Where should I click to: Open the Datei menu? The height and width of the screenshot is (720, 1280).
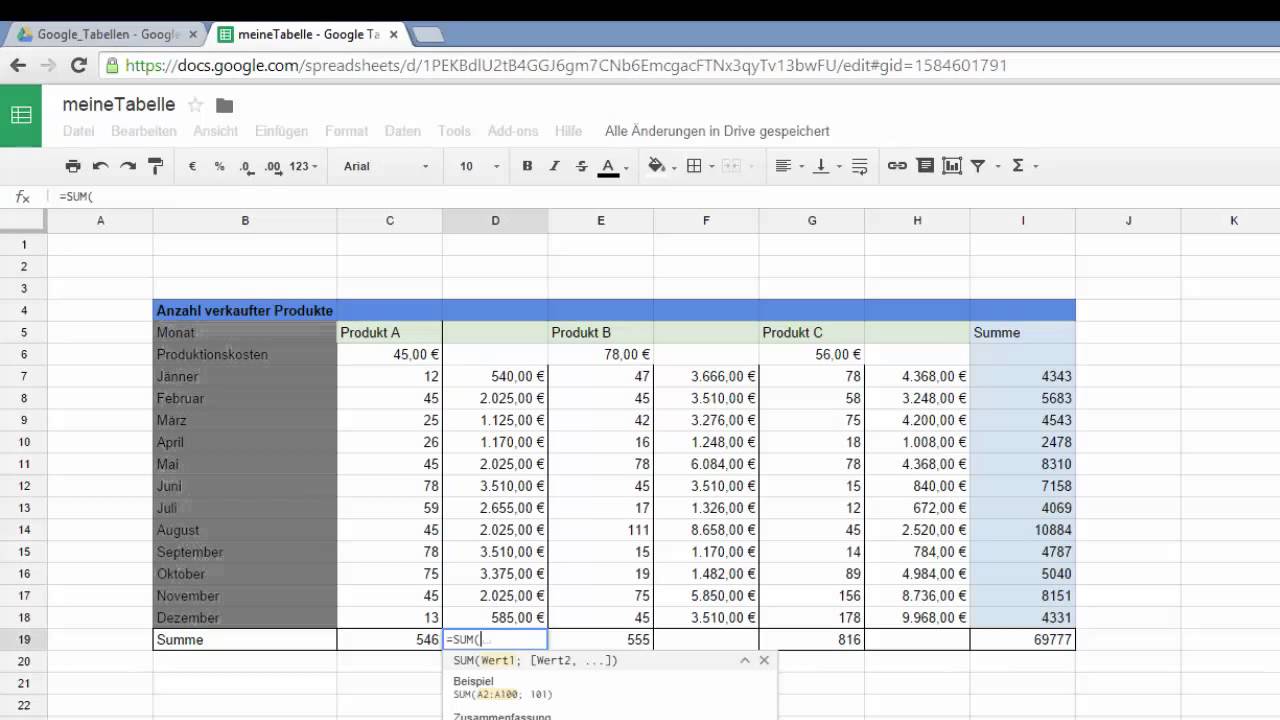78,131
